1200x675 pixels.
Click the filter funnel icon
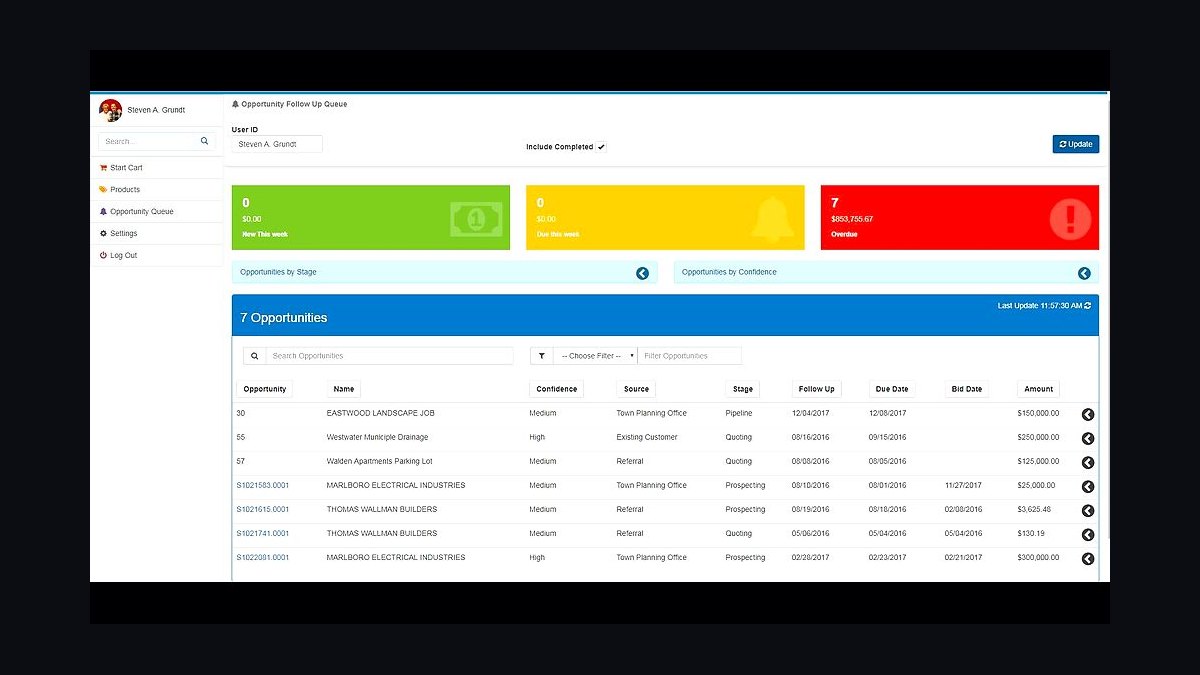(x=541, y=356)
